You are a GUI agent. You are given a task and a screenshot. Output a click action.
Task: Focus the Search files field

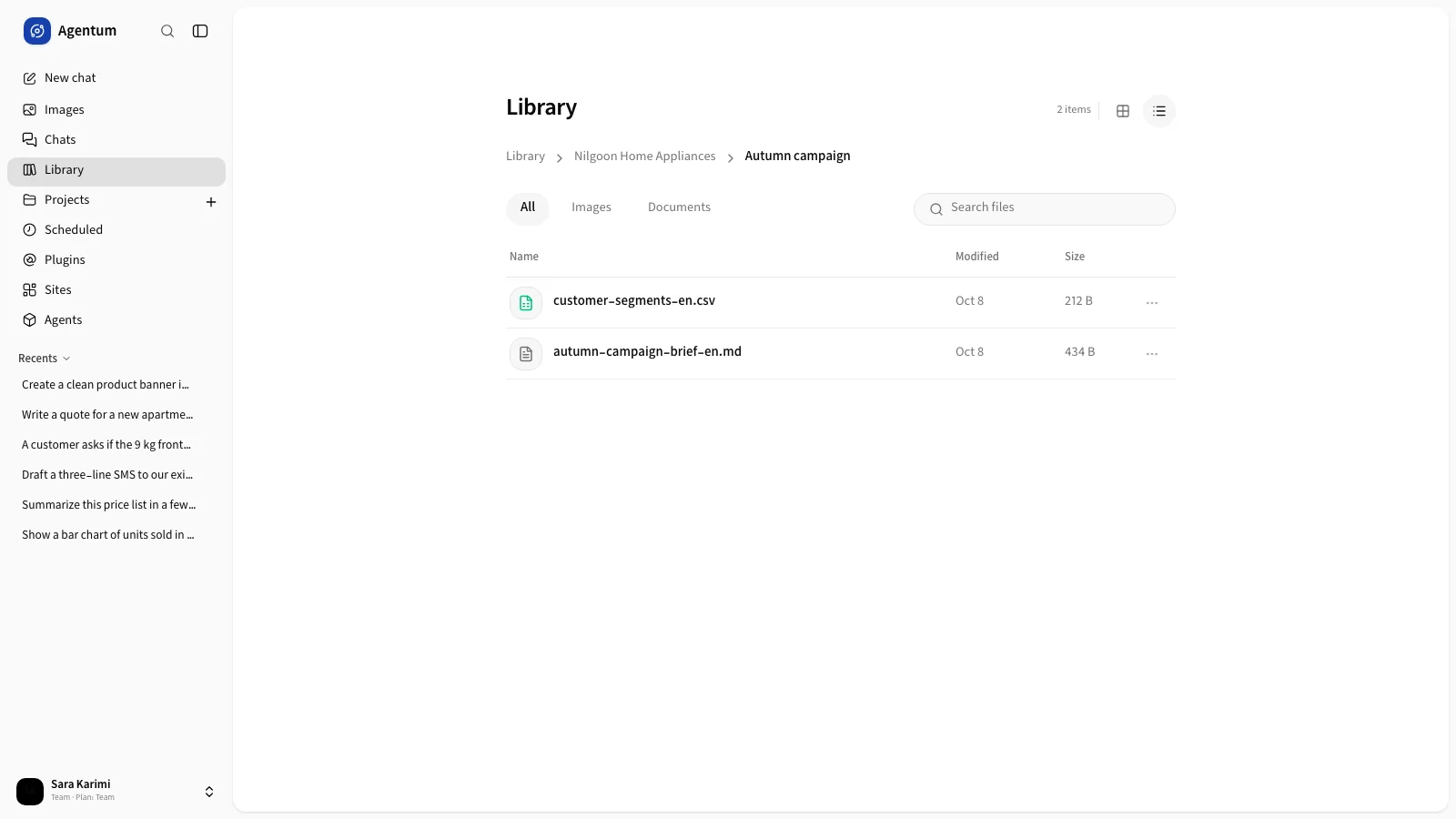coord(1045,209)
